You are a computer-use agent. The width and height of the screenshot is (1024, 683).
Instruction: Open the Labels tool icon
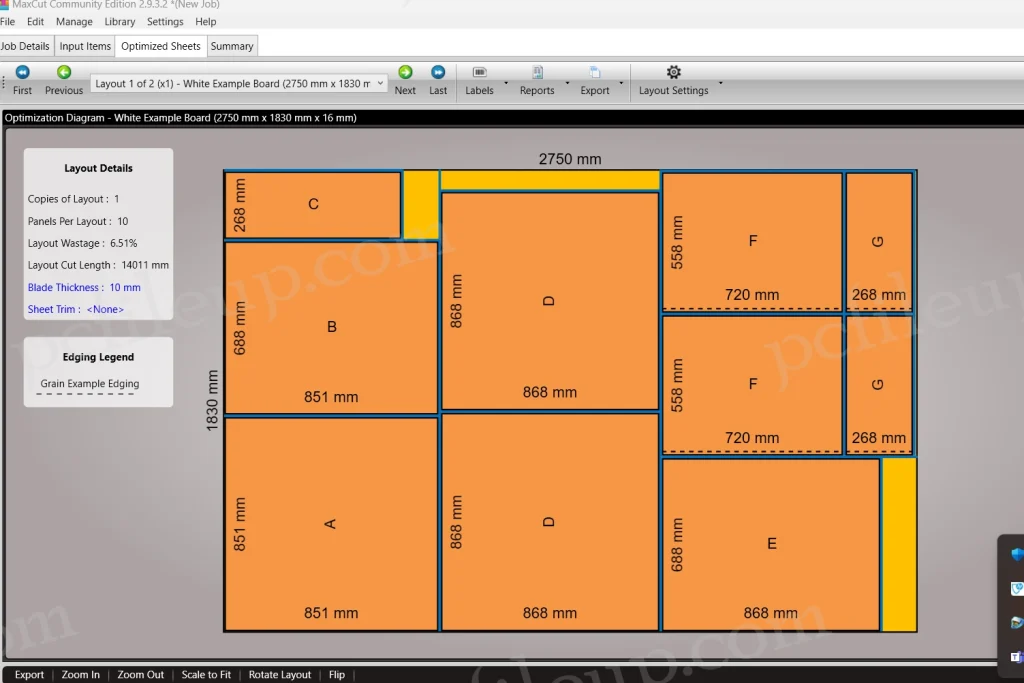point(479,72)
